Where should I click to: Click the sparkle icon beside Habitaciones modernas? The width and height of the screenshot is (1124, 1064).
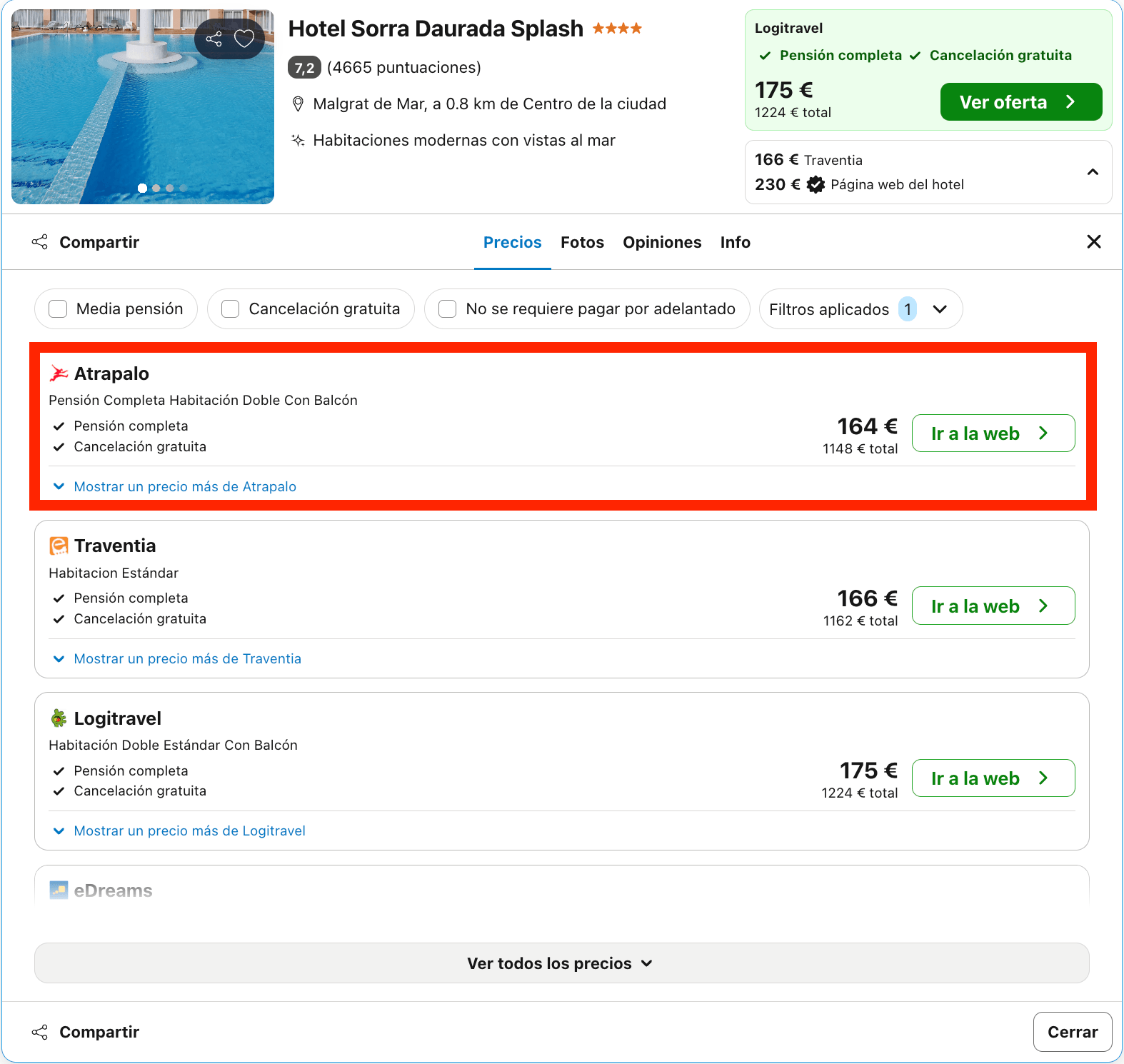[298, 140]
